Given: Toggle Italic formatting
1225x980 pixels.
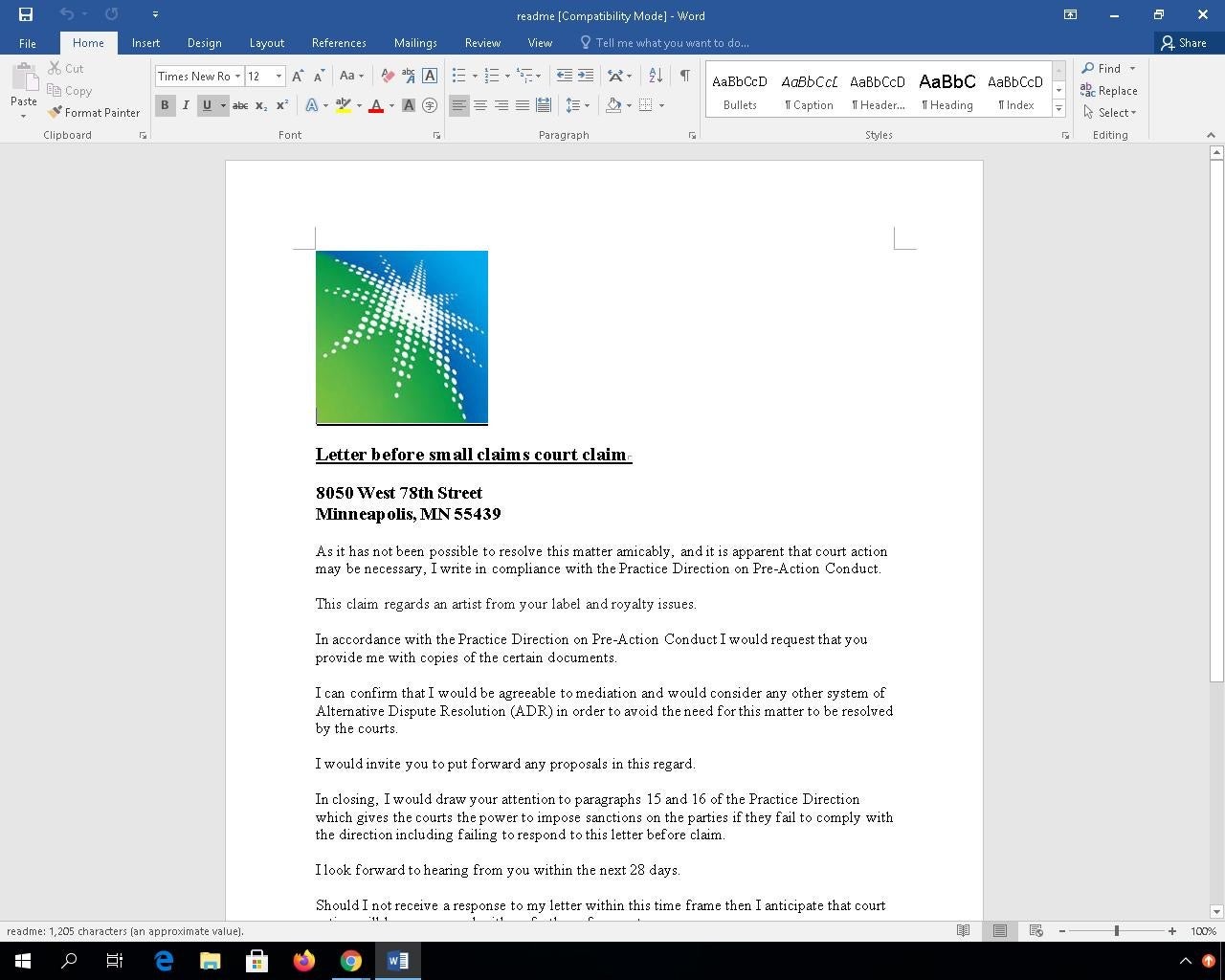Looking at the screenshot, I should click(186, 105).
